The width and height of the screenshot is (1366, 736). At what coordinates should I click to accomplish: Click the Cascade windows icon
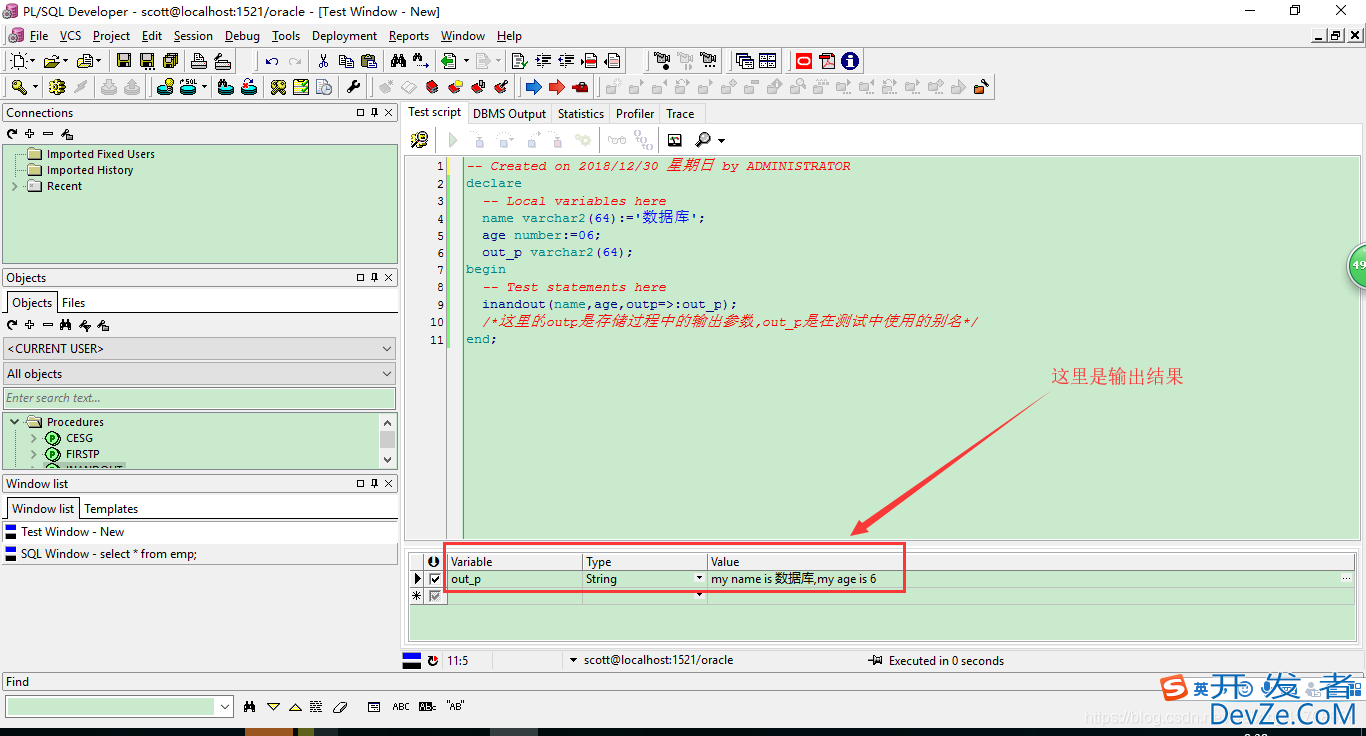tap(745, 61)
